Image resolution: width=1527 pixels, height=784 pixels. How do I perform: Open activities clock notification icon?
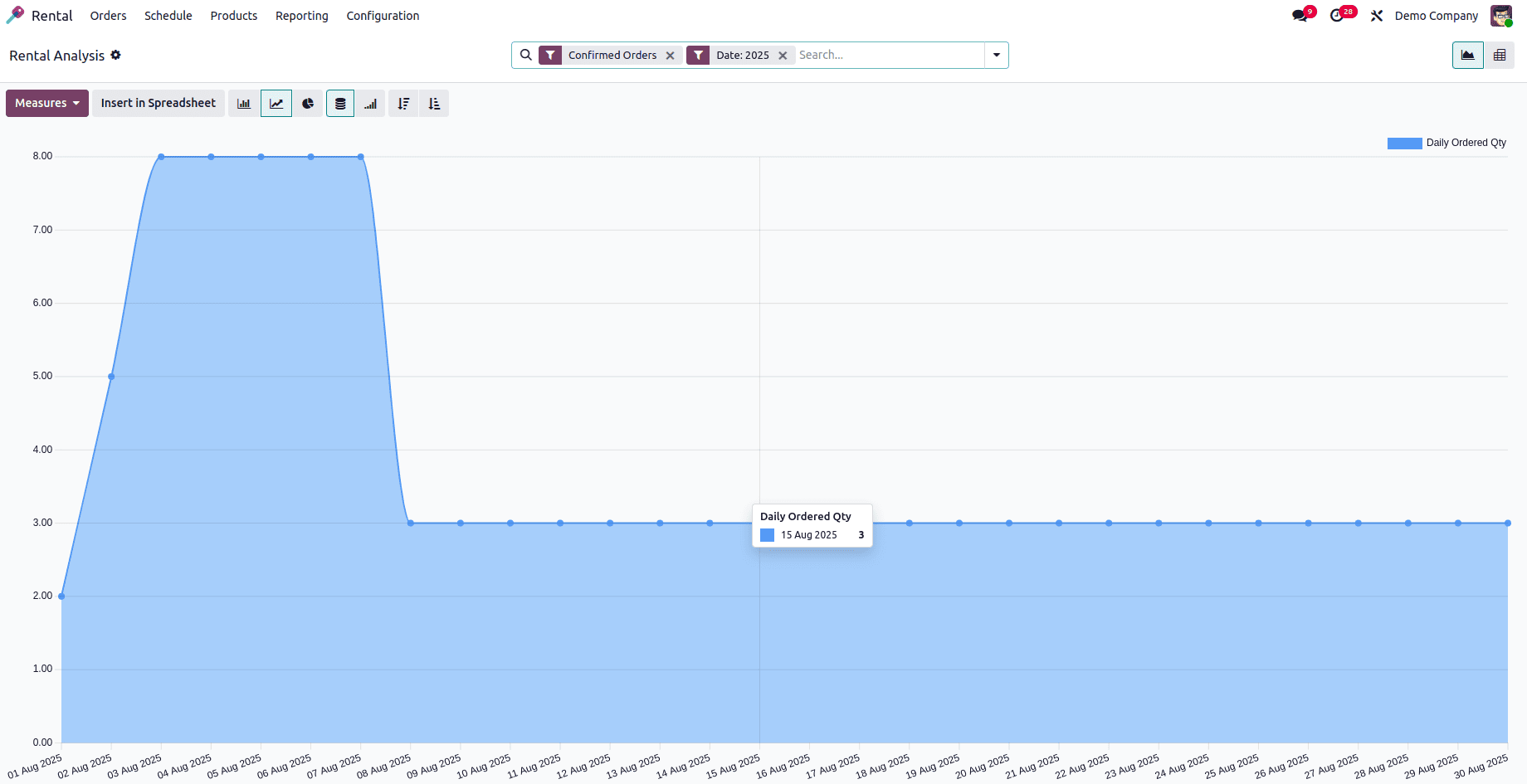point(1338,16)
